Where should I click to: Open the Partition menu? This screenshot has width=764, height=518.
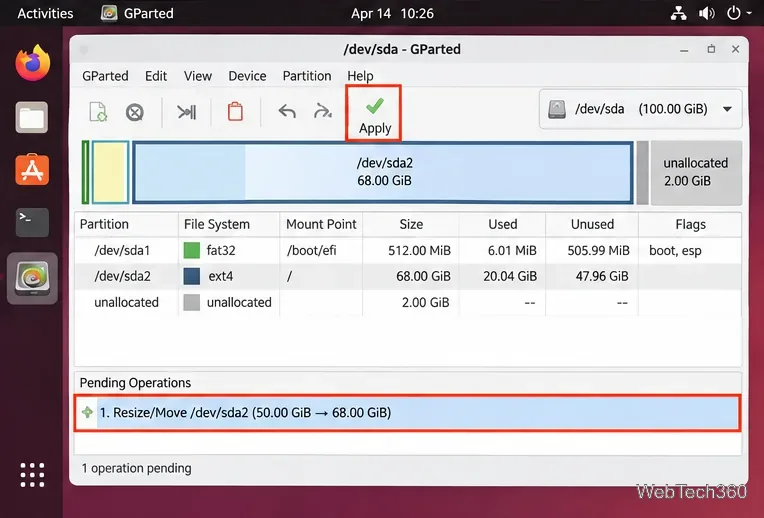point(307,76)
